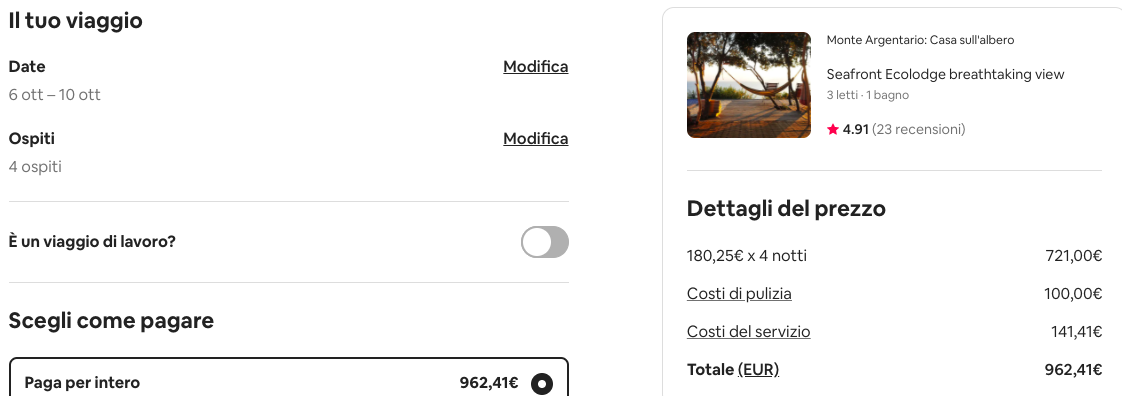Click the Seafront Ecolodge breathtaking view title

coord(945,74)
